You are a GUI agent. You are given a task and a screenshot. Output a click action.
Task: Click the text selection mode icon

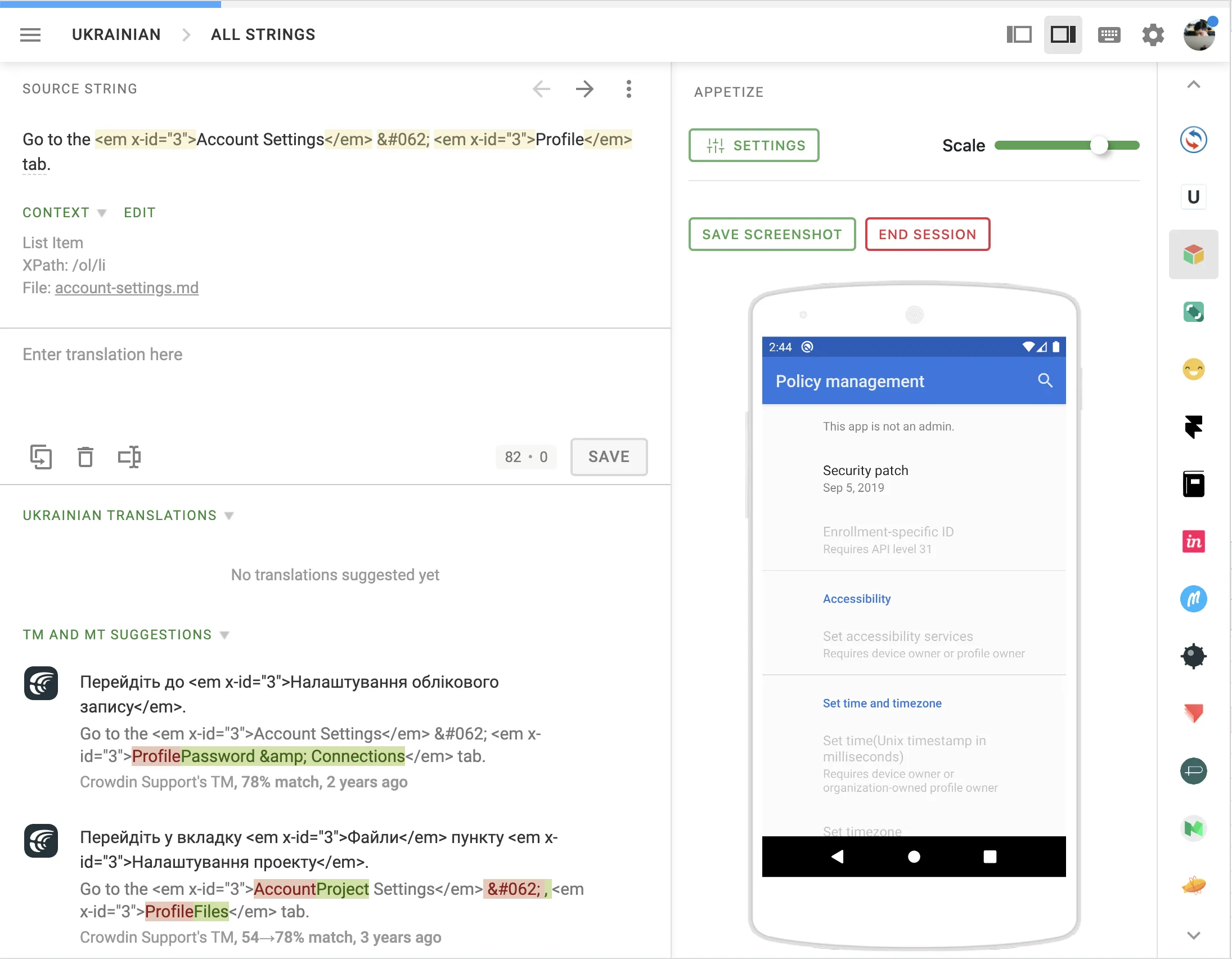pos(129,456)
